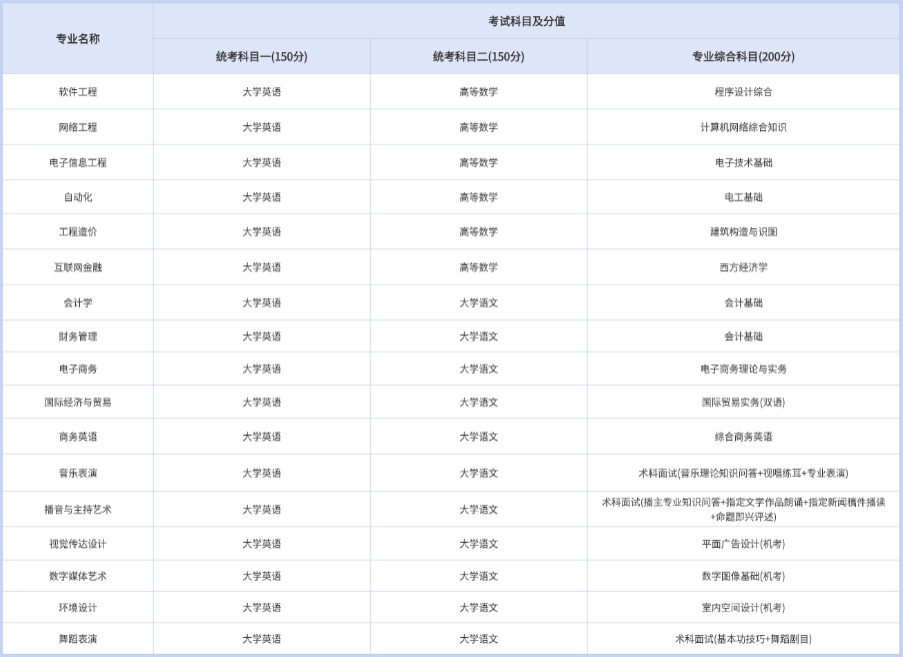Select the 考试科目及分值 header cell

pos(526,21)
